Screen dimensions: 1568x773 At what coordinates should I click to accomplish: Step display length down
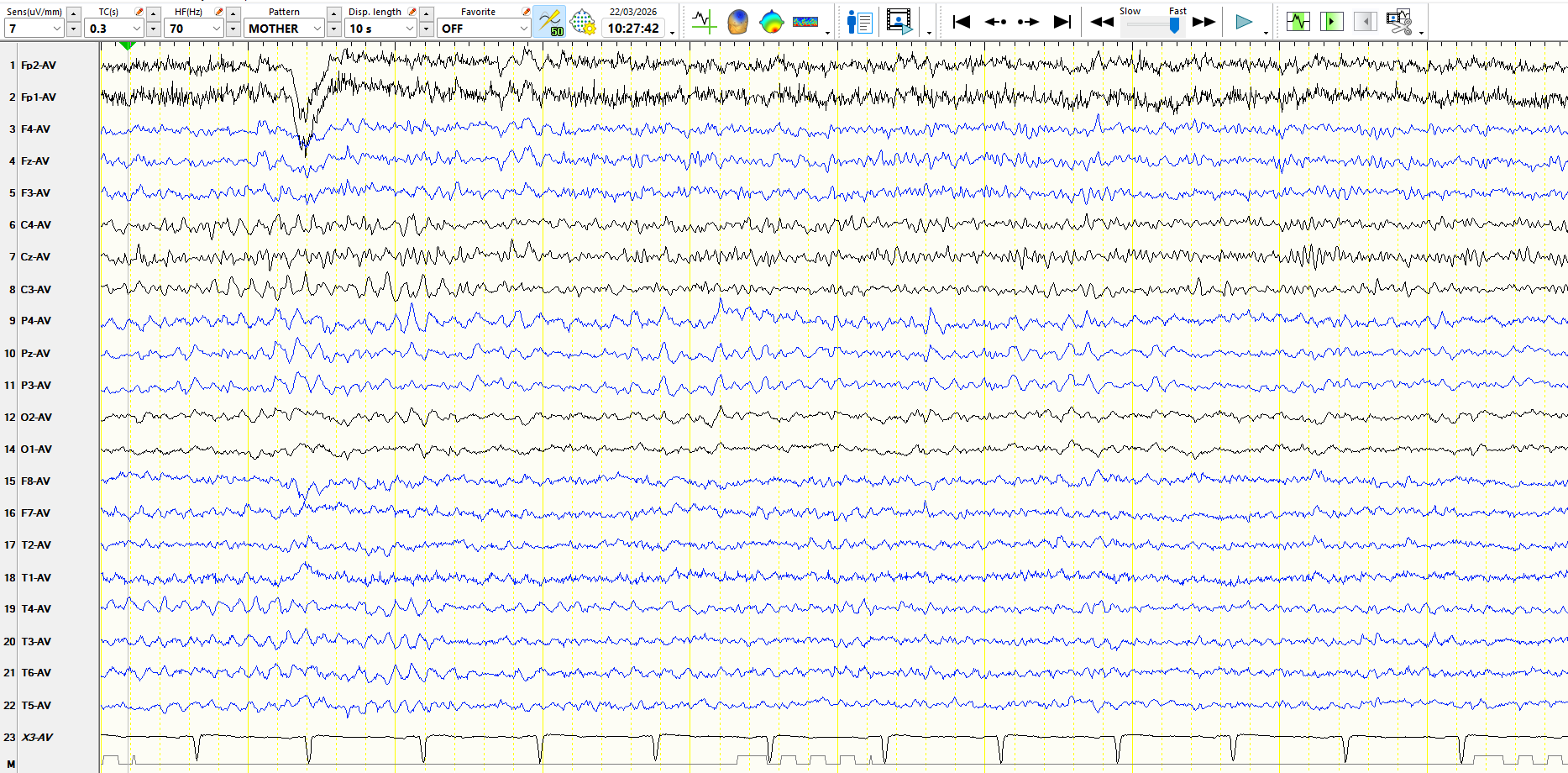427,29
